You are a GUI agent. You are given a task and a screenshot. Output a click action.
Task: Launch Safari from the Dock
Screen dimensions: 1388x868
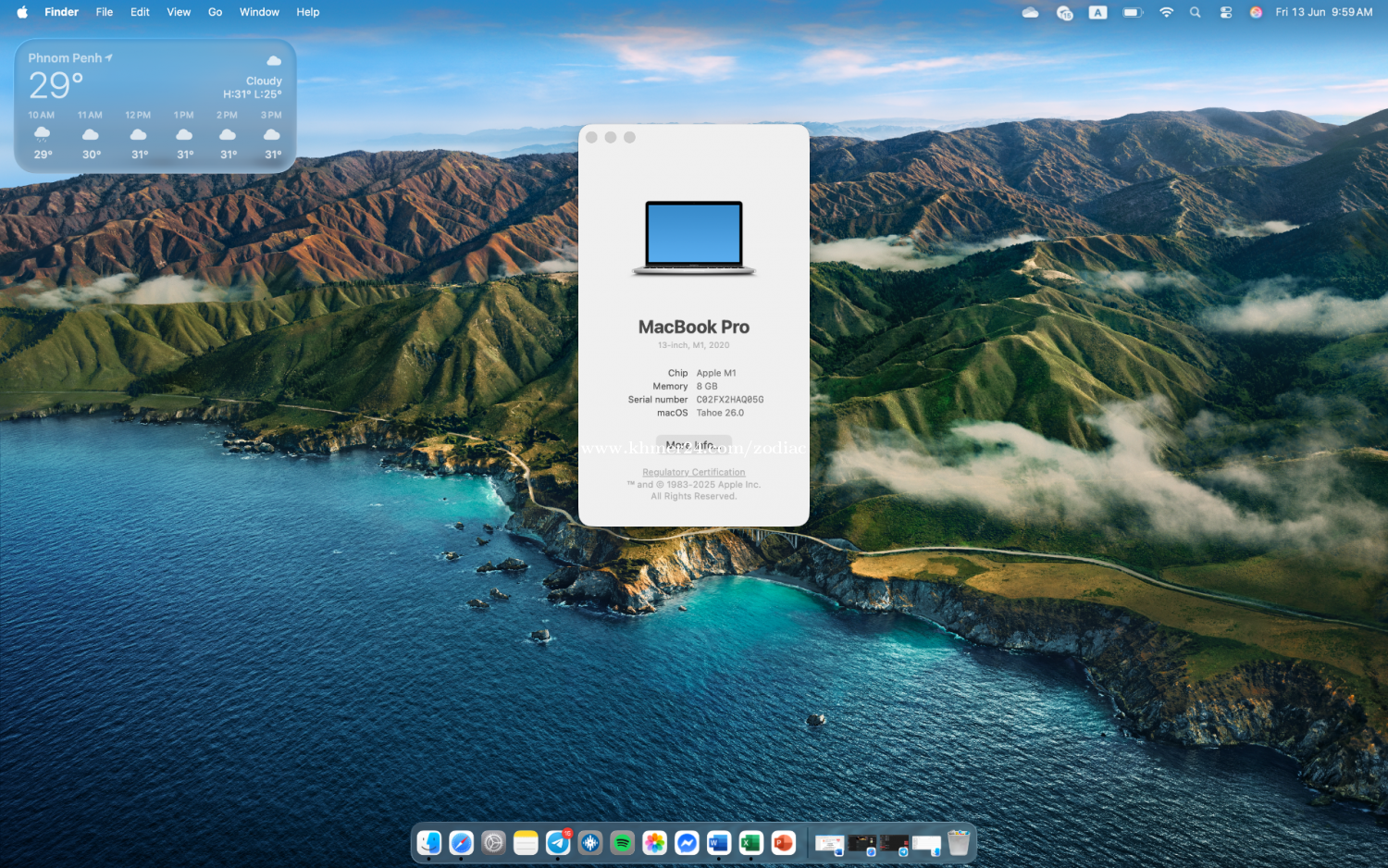click(461, 843)
